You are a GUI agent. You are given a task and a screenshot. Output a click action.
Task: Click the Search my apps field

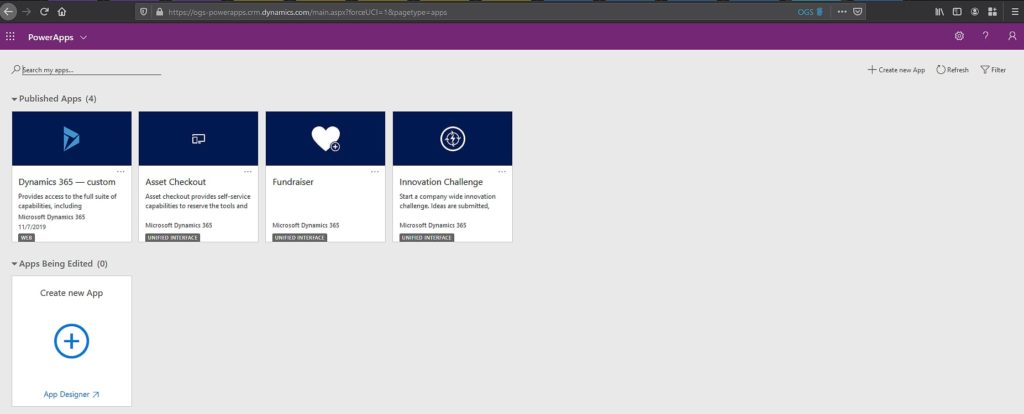click(90, 70)
